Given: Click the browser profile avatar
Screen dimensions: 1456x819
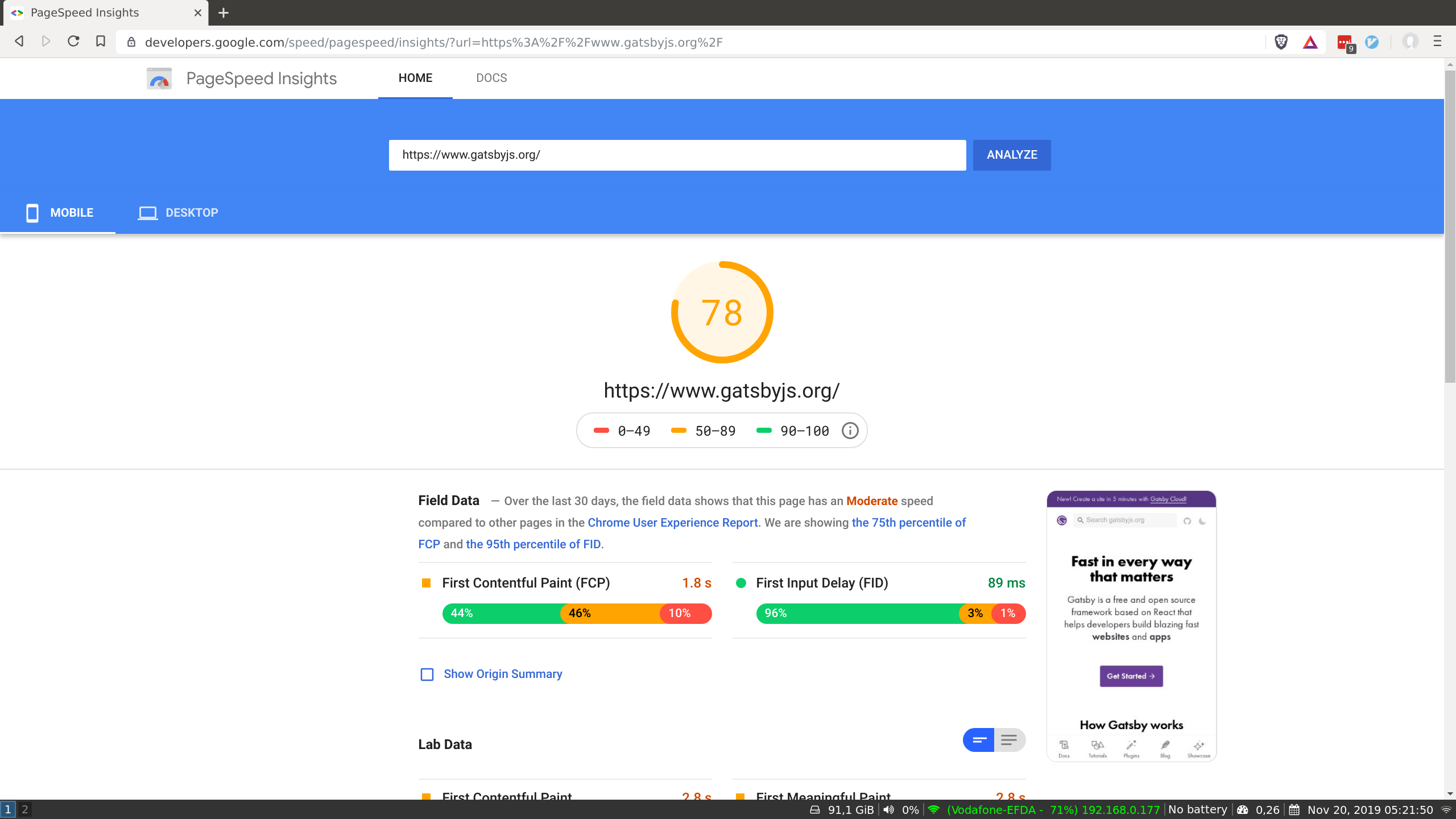Looking at the screenshot, I should (x=1412, y=42).
